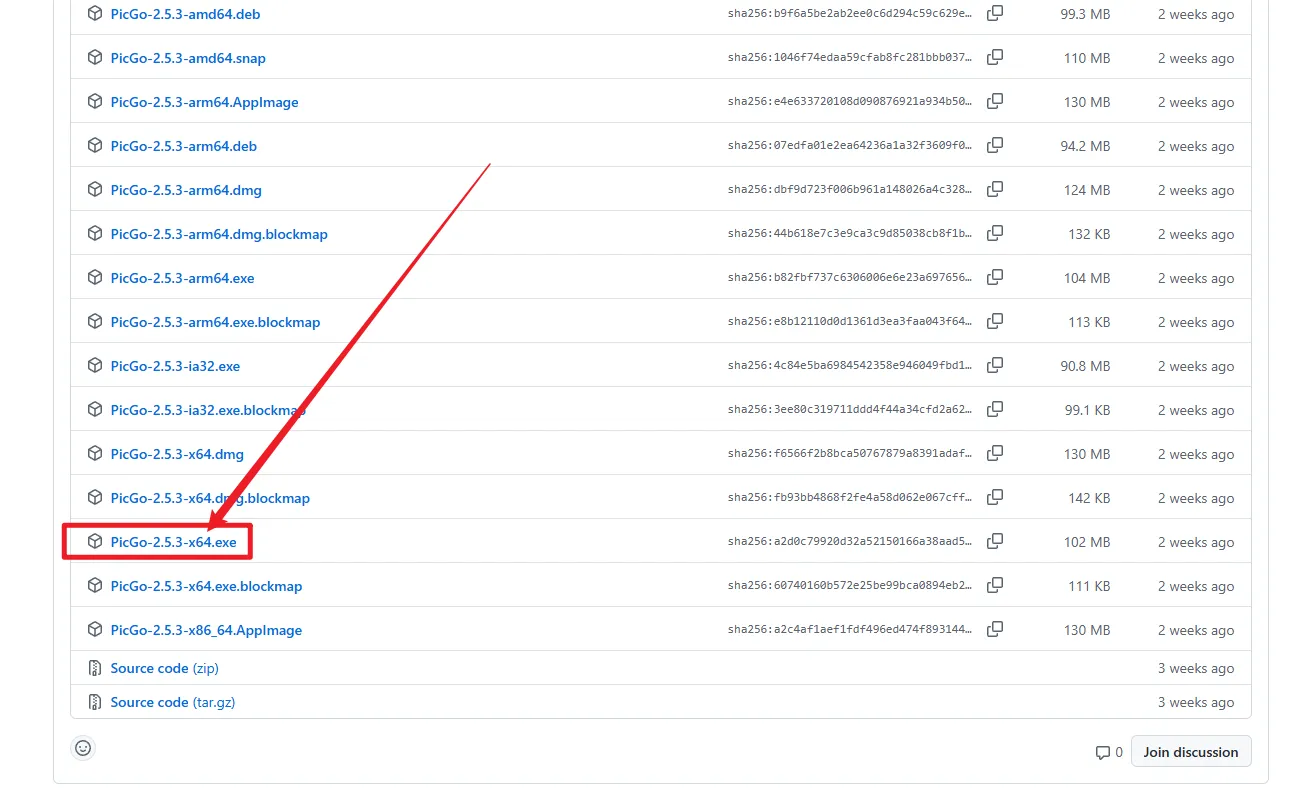This screenshot has width=1305, height=800.
Task: Copy SHA256 hash of PicGo-2.5.3-amd64.snap
Action: (995, 58)
